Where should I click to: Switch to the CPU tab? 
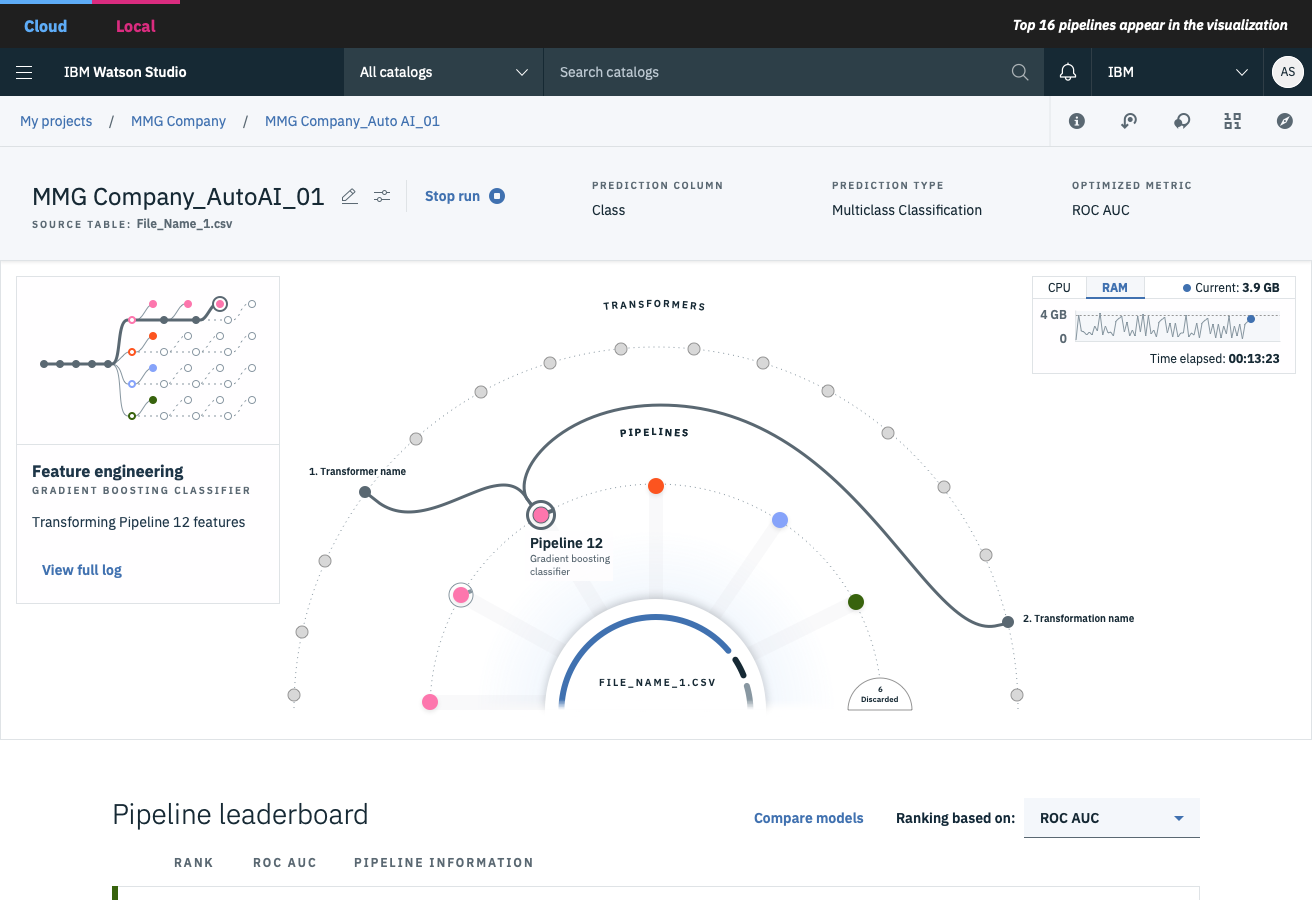click(1059, 288)
